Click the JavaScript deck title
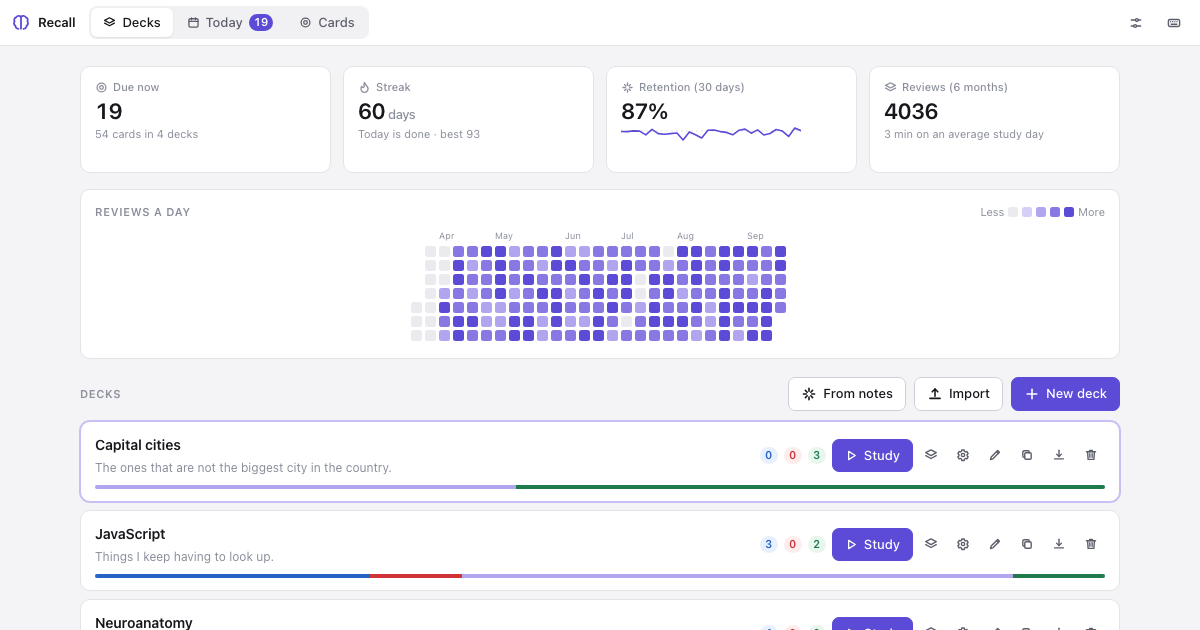Image resolution: width=1200 pixels, height=630 pixels. (130, 534)
